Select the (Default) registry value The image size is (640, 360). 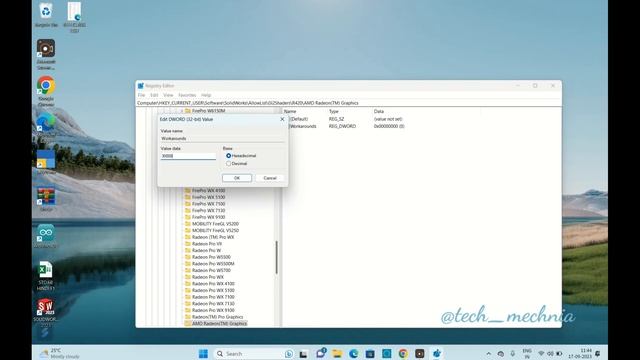pos(300,119)
